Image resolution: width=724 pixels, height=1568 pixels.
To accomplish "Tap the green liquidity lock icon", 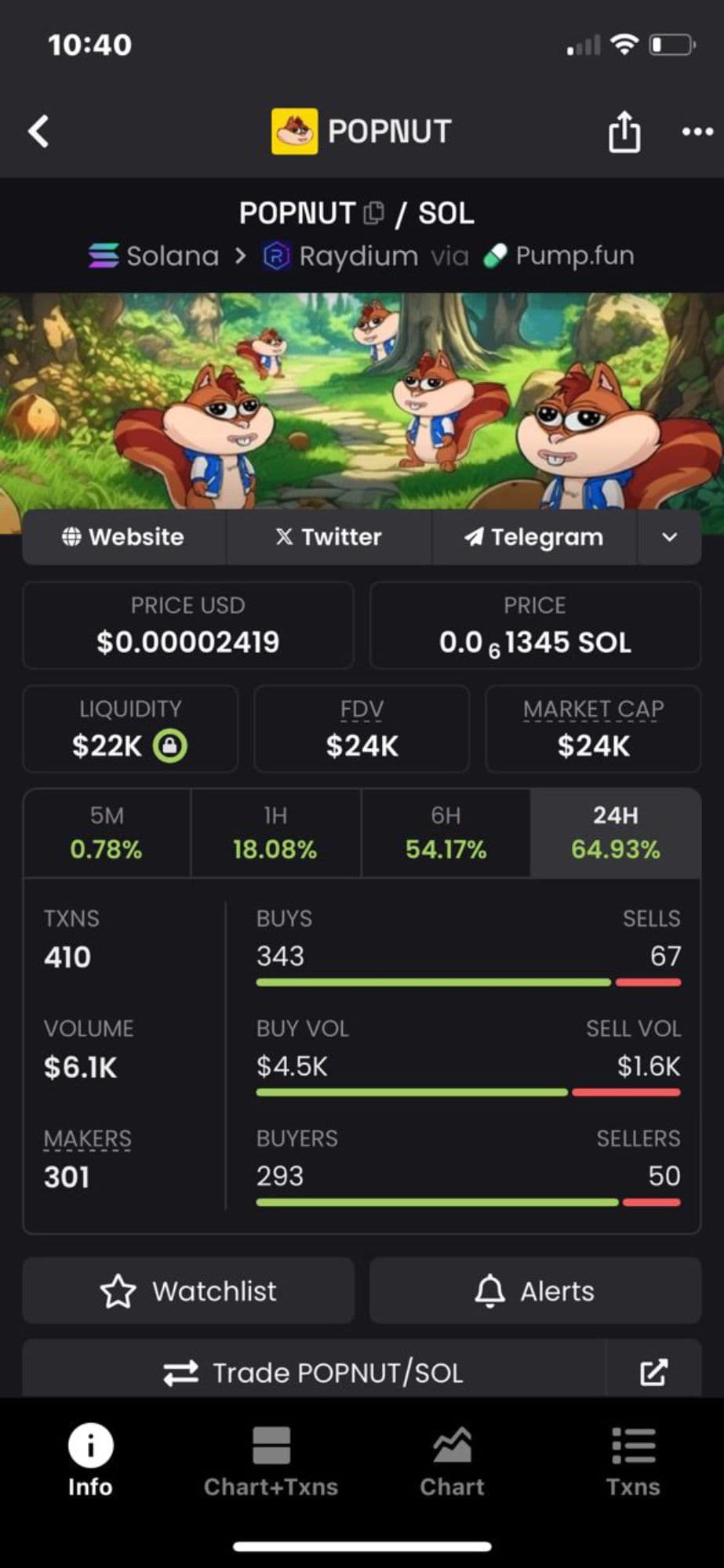I will point(169,746).
